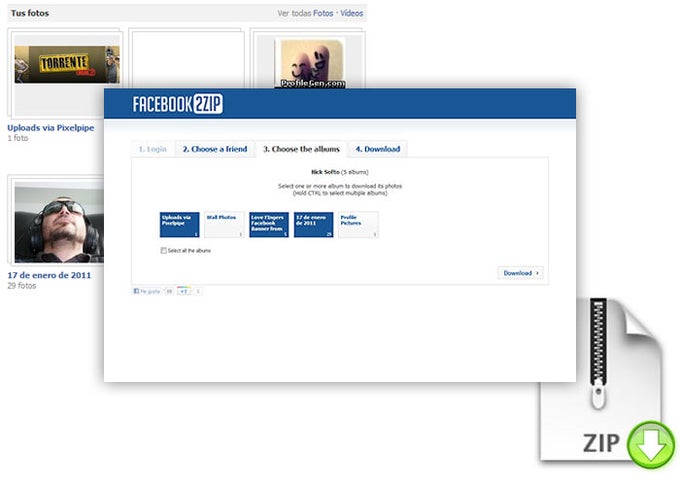Open the Torrente album thumbnail
Viewport: 680px width, 486px height.
67,65
